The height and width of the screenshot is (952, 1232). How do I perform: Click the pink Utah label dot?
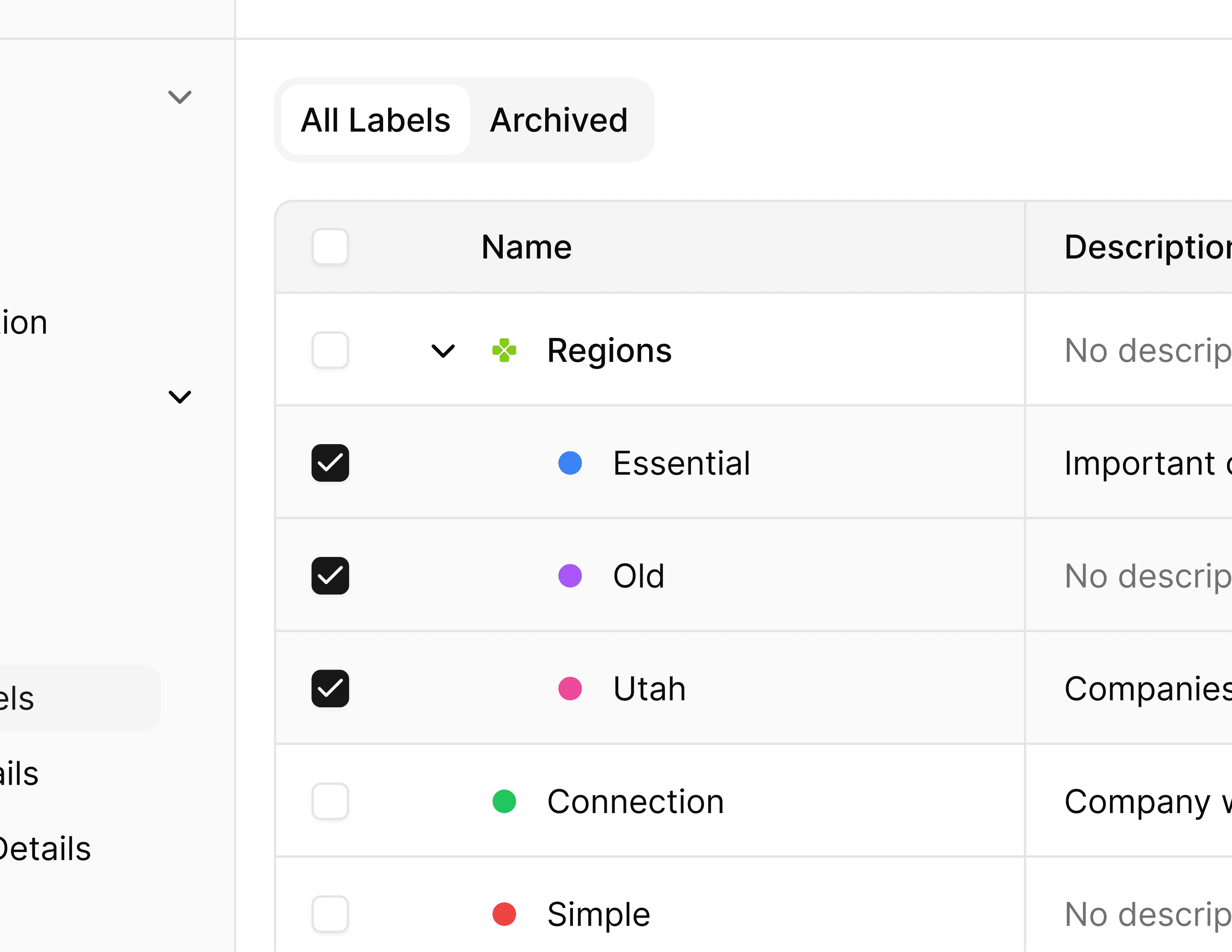570,688
